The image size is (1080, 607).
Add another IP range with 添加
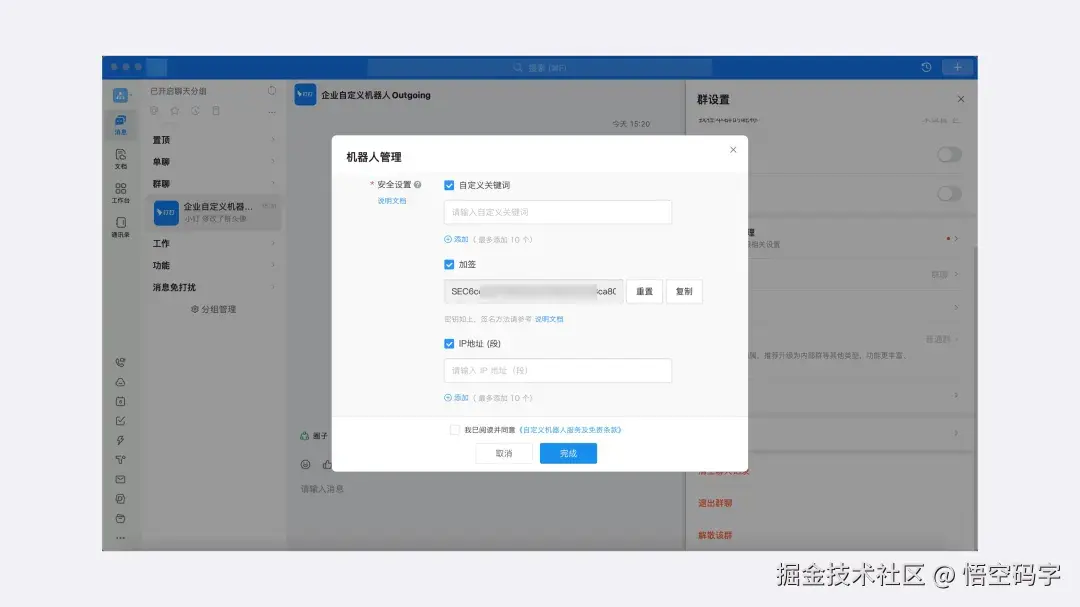(x=456, y=398)
